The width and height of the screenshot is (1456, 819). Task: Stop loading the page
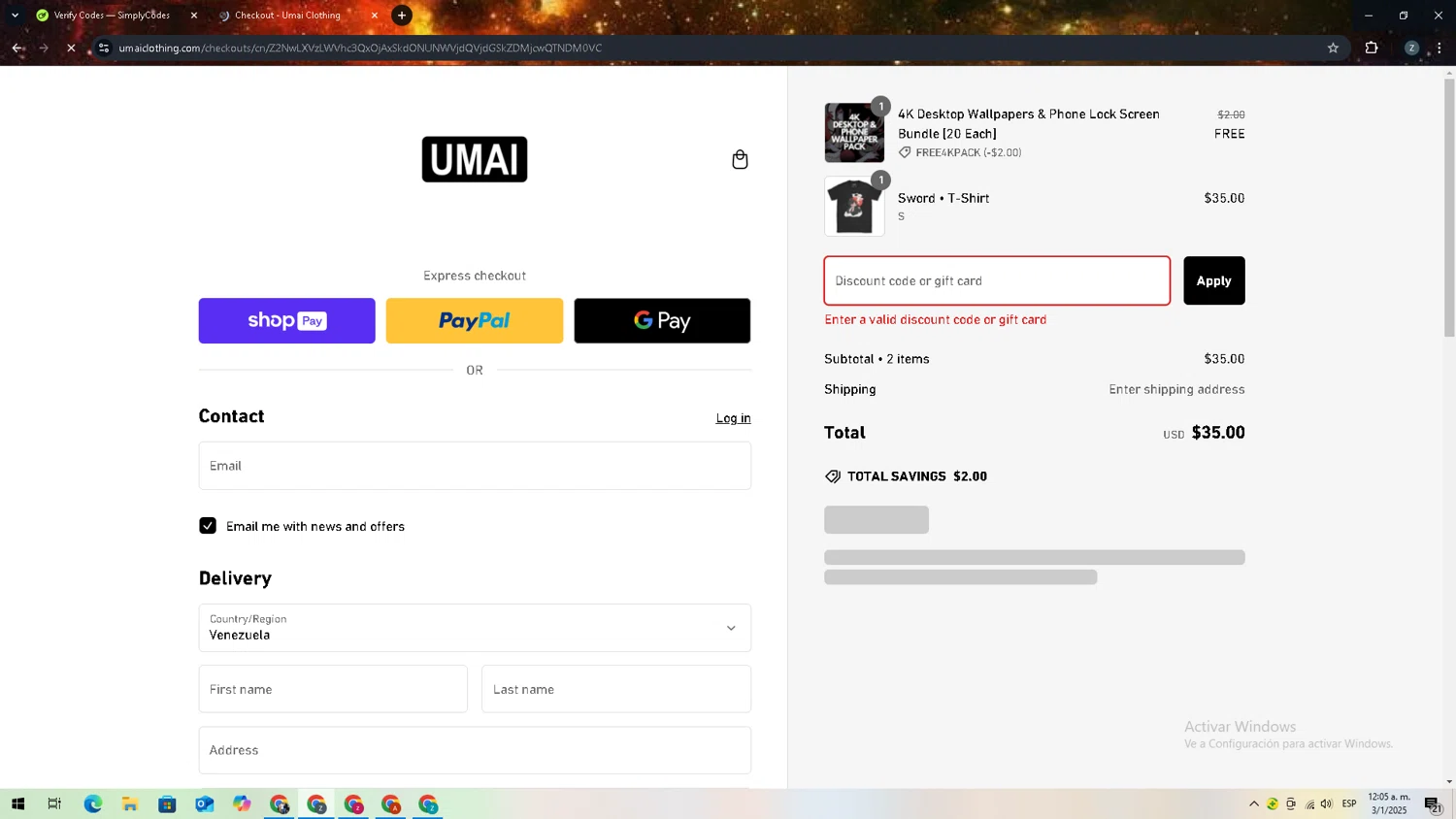tap(71, 48)
